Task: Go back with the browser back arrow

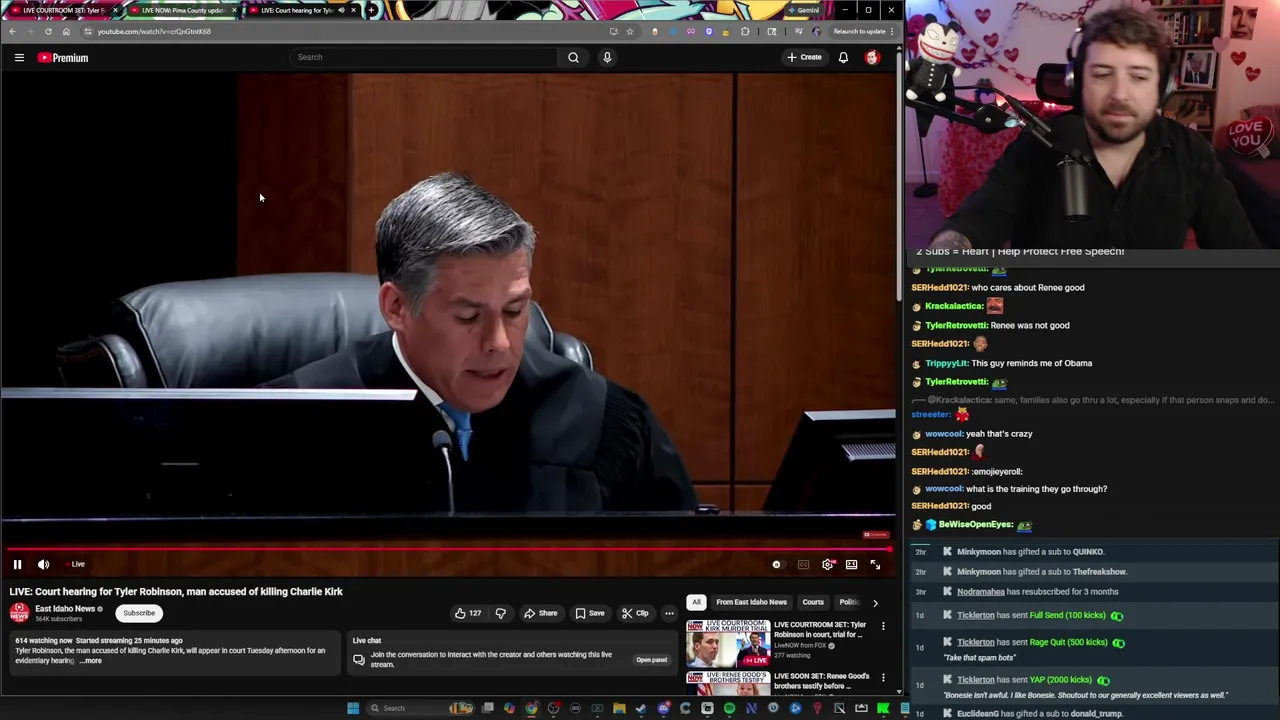Action: click(x=12, y=31)
